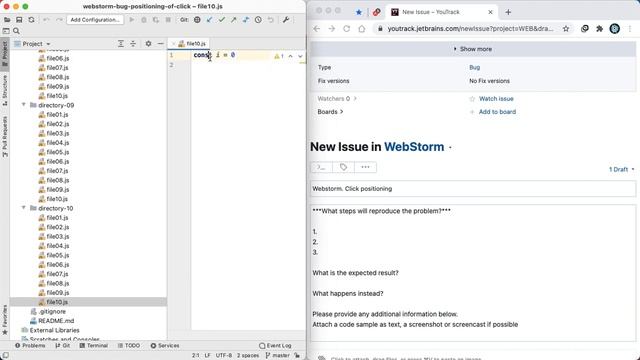Click the Chrome home icon
640x360 pixels.
[x=362, y=29]
